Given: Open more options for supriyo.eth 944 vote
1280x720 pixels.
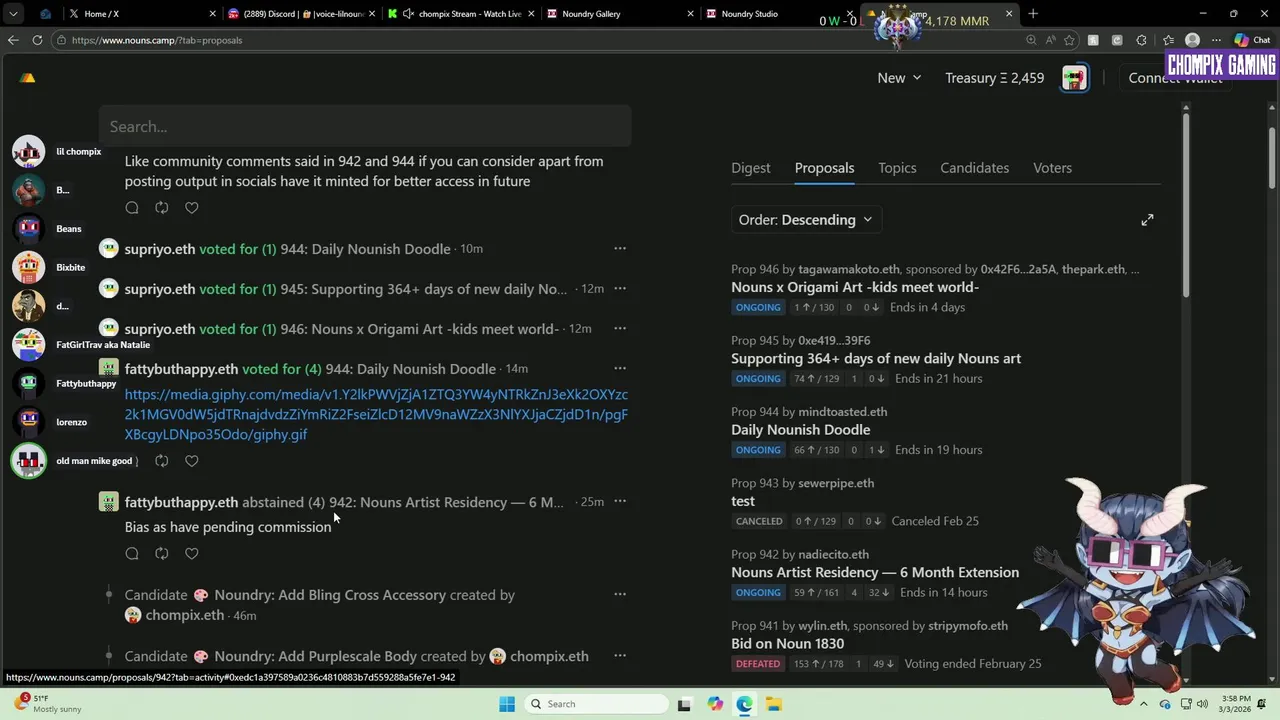Looking at the screenshot, I should (620, 249).
